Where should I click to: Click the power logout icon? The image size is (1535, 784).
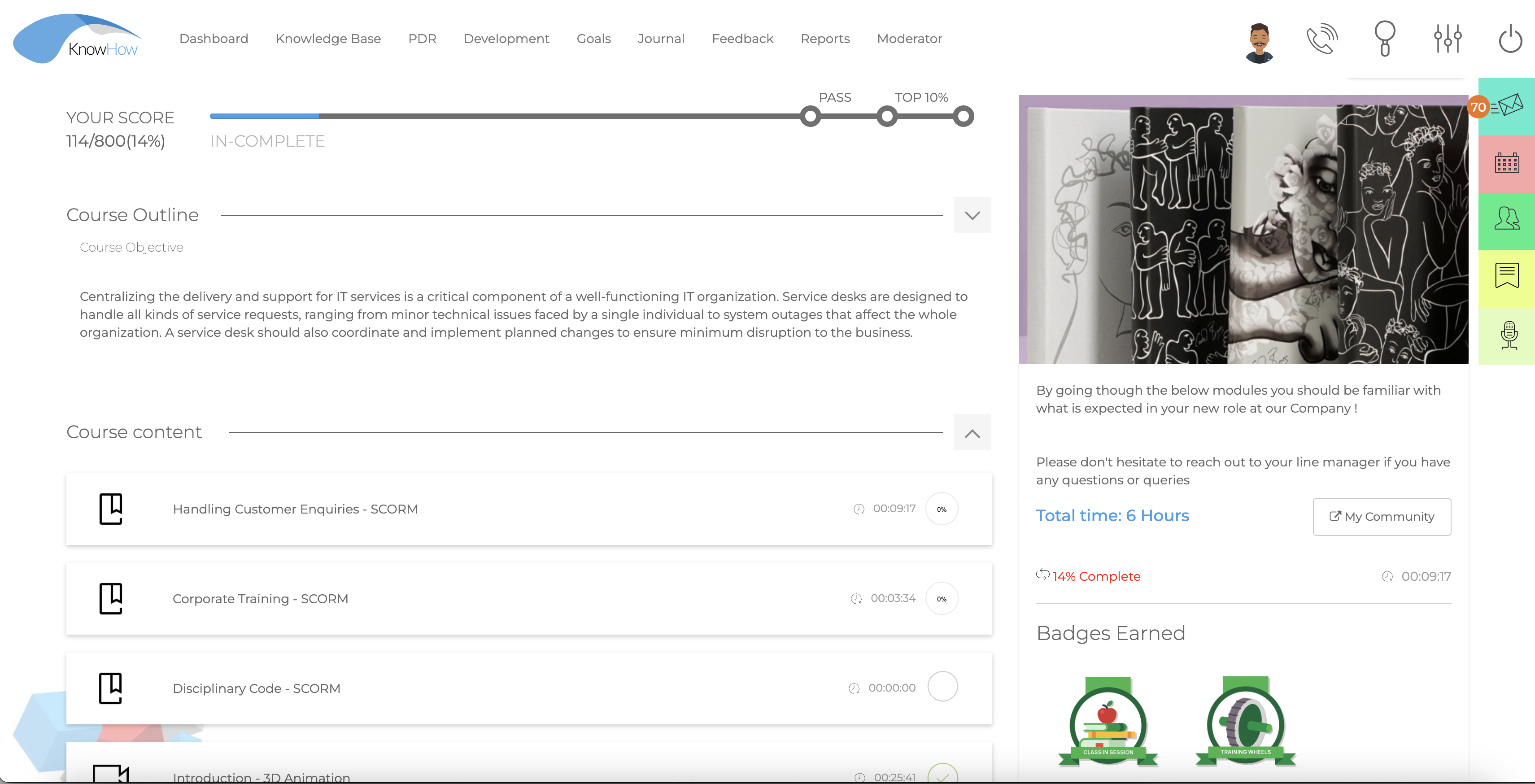click(1510, 39)
